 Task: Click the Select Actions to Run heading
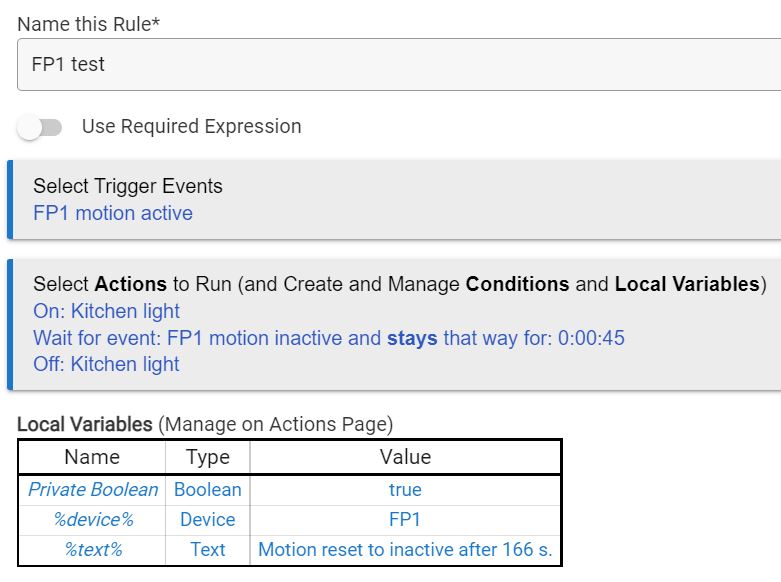tap(400, 284)
